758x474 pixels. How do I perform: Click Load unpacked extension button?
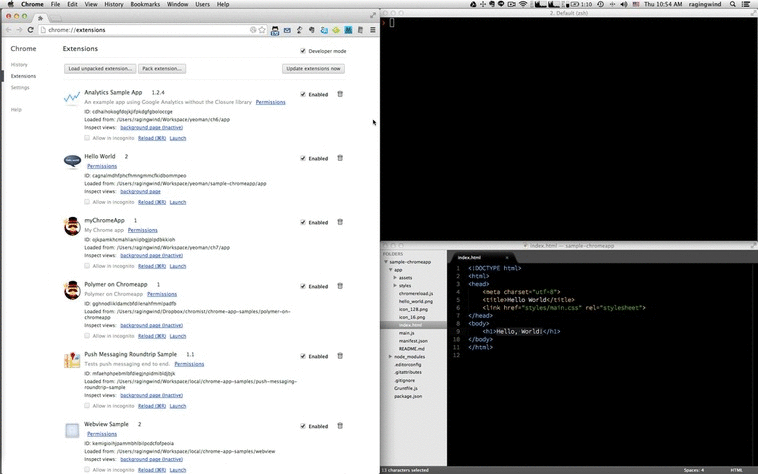(x=100, y=69)
